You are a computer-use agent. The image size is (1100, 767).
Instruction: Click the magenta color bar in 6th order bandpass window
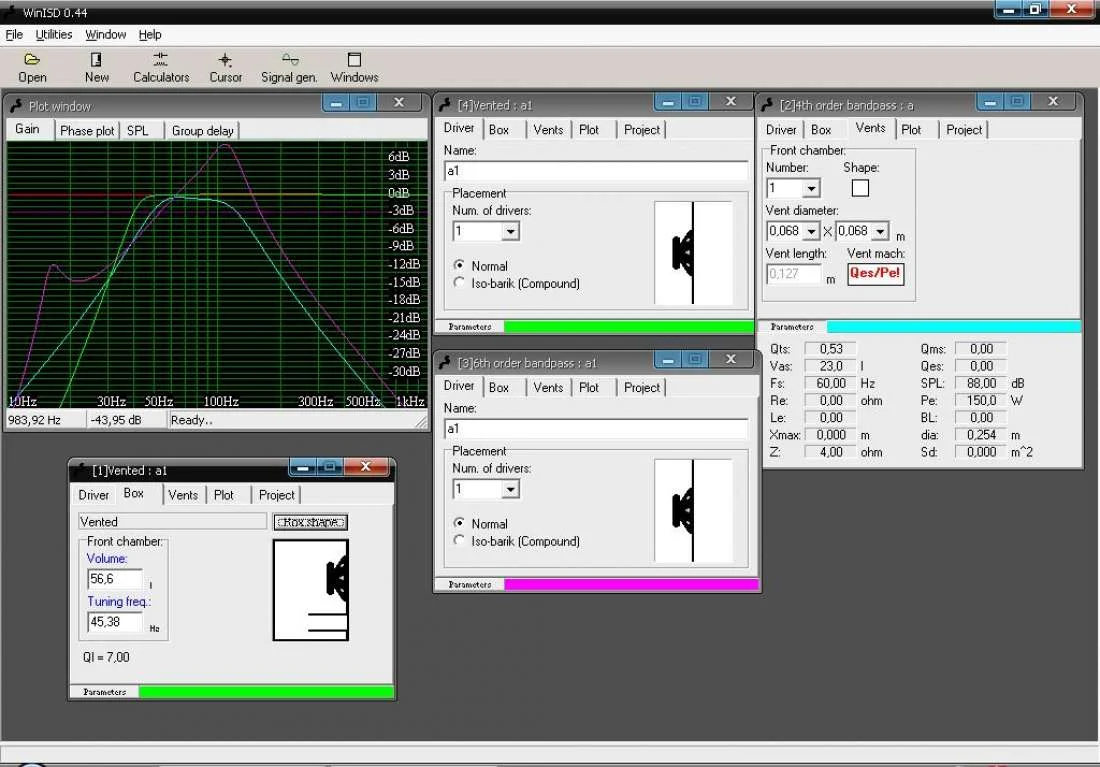coord(630,585)
